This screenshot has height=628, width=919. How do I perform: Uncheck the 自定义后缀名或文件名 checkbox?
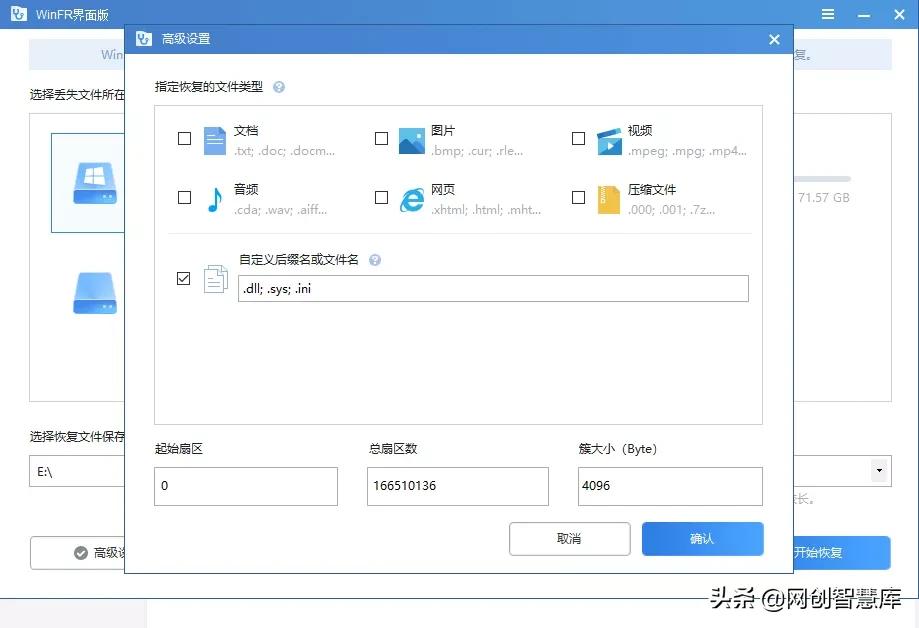pyautogui.click(x=184, y=278)
